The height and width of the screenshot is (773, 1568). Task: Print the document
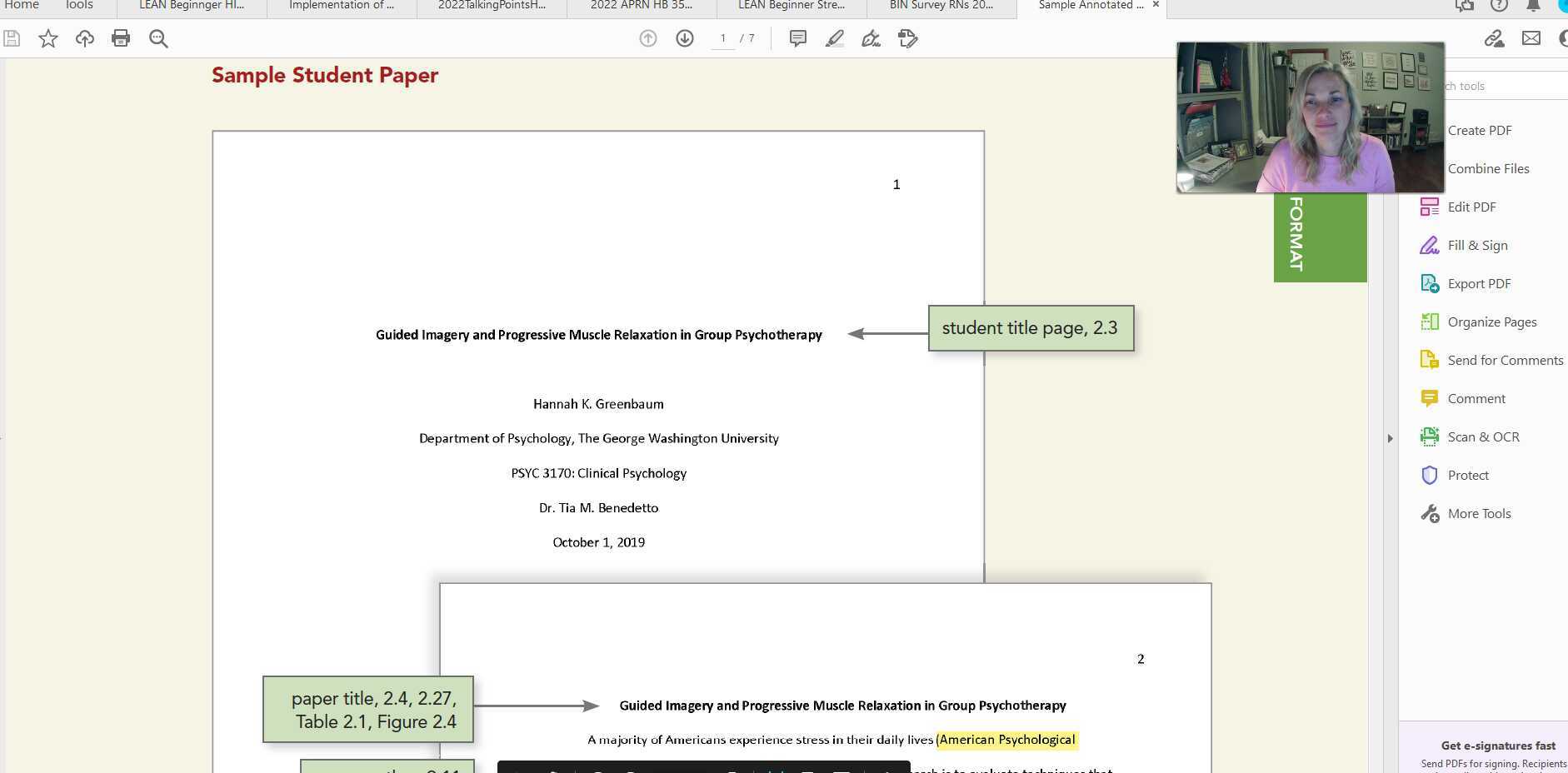click(121, 37)
